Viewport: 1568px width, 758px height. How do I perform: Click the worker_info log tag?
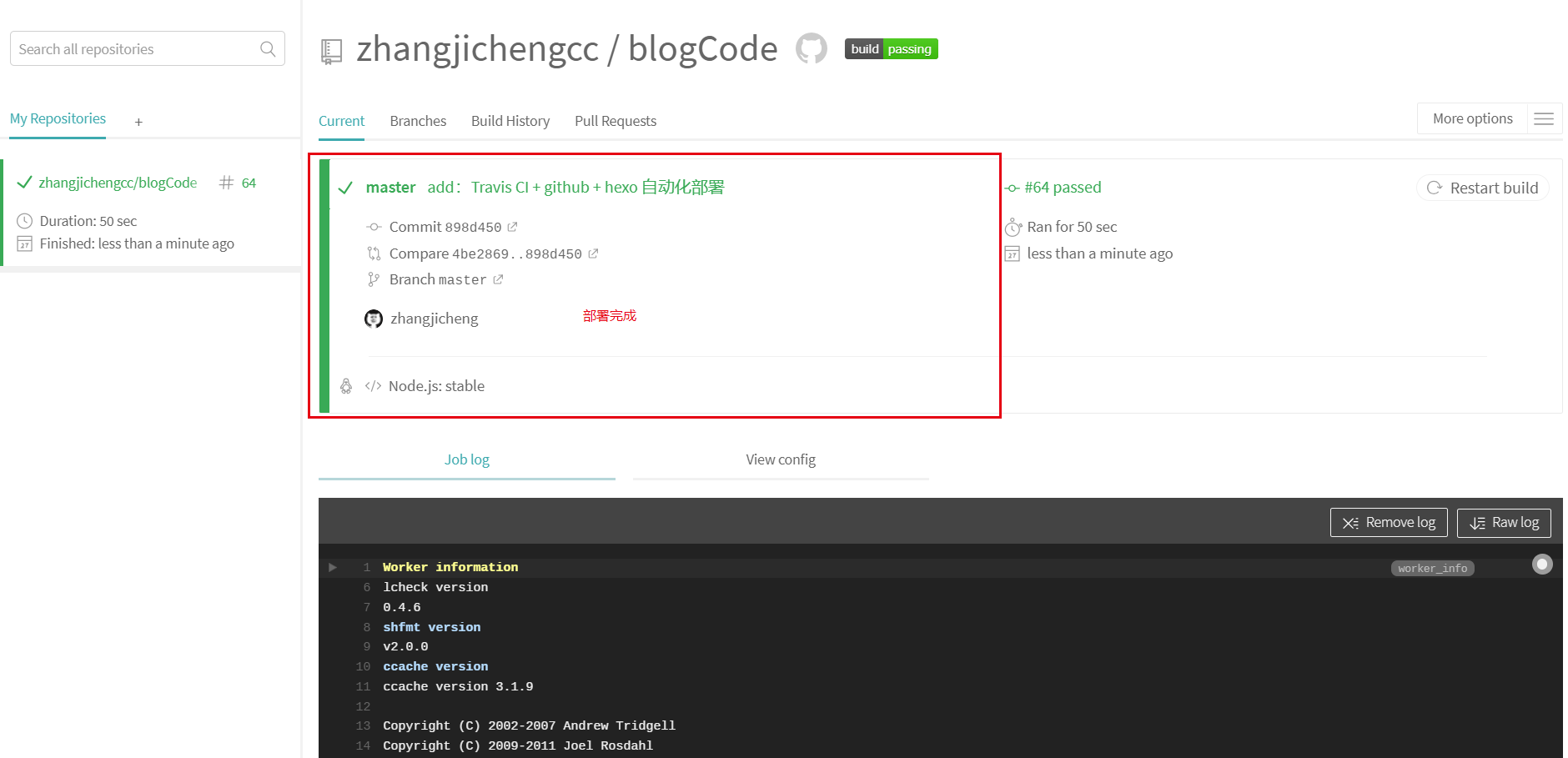[x=1432, y=568]
